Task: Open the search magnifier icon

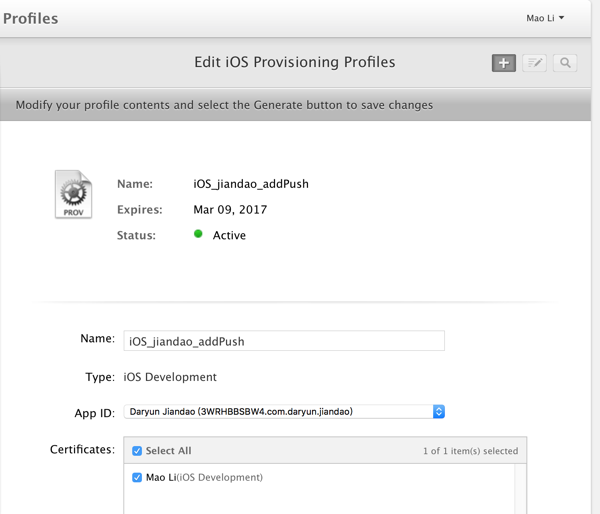Action: click(x=565, y=63)
